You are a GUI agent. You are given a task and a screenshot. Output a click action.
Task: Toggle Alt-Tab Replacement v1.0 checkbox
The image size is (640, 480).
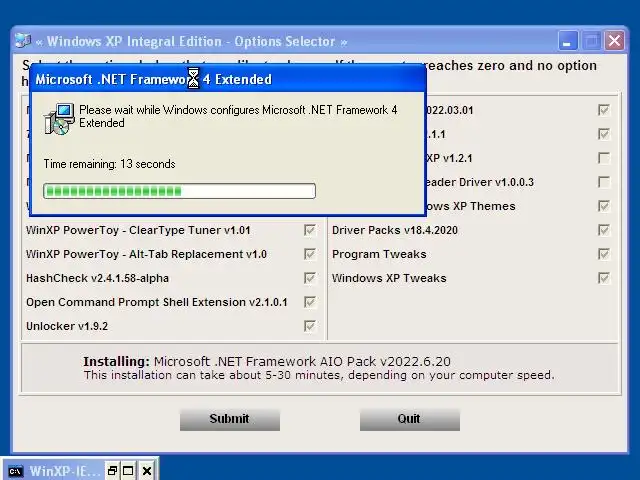pyautogui.click(x=310, y=254)
